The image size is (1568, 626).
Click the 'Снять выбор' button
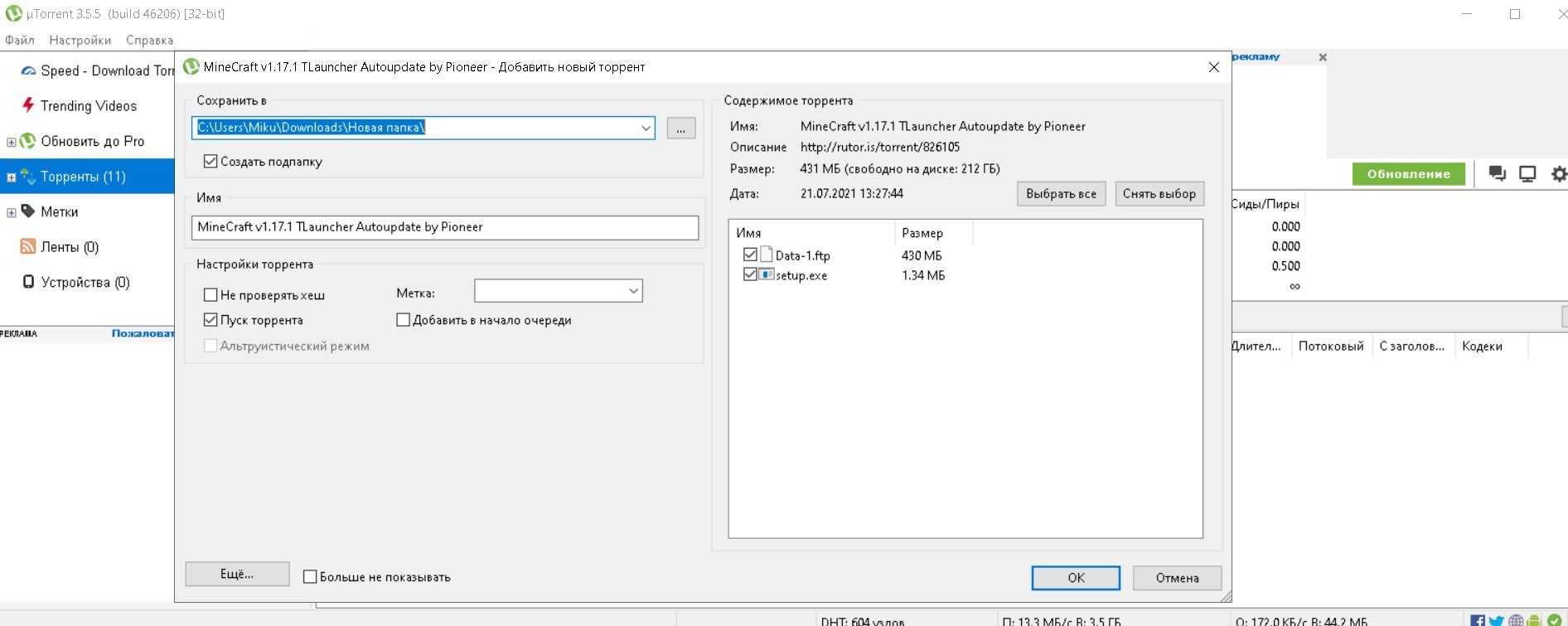coord(1159,194)
